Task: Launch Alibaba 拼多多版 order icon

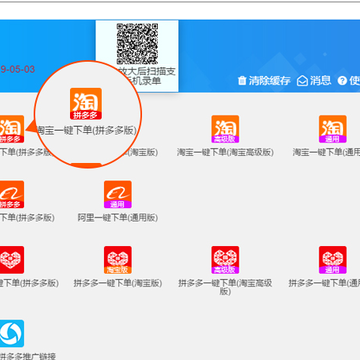Action: 12,194
